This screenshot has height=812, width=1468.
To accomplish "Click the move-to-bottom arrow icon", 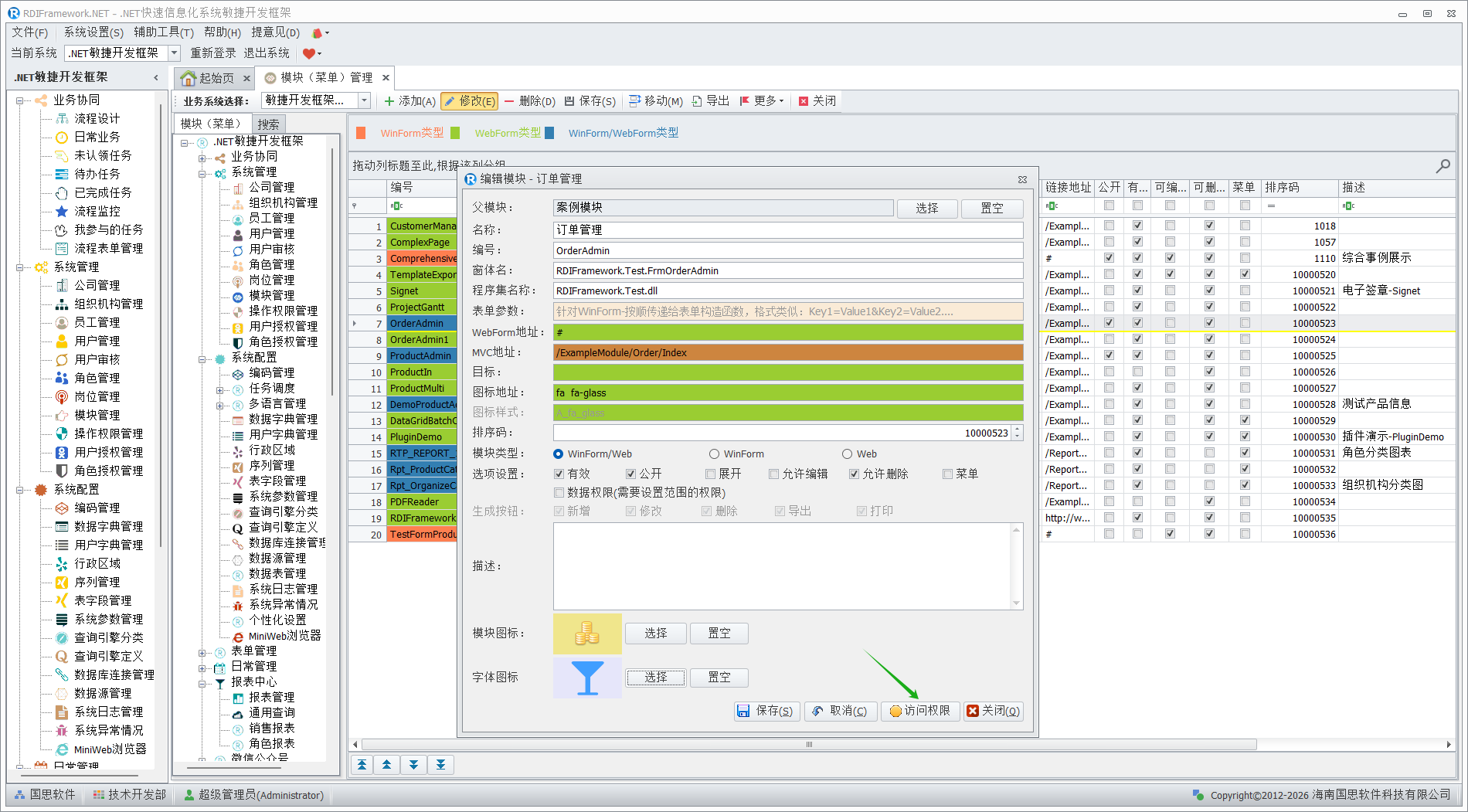I will click(x=440, y=765).
